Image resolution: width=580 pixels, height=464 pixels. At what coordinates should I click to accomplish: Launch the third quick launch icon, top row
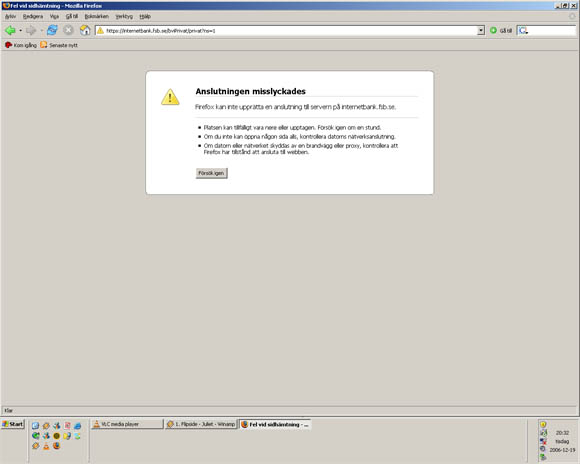[57, 426]
